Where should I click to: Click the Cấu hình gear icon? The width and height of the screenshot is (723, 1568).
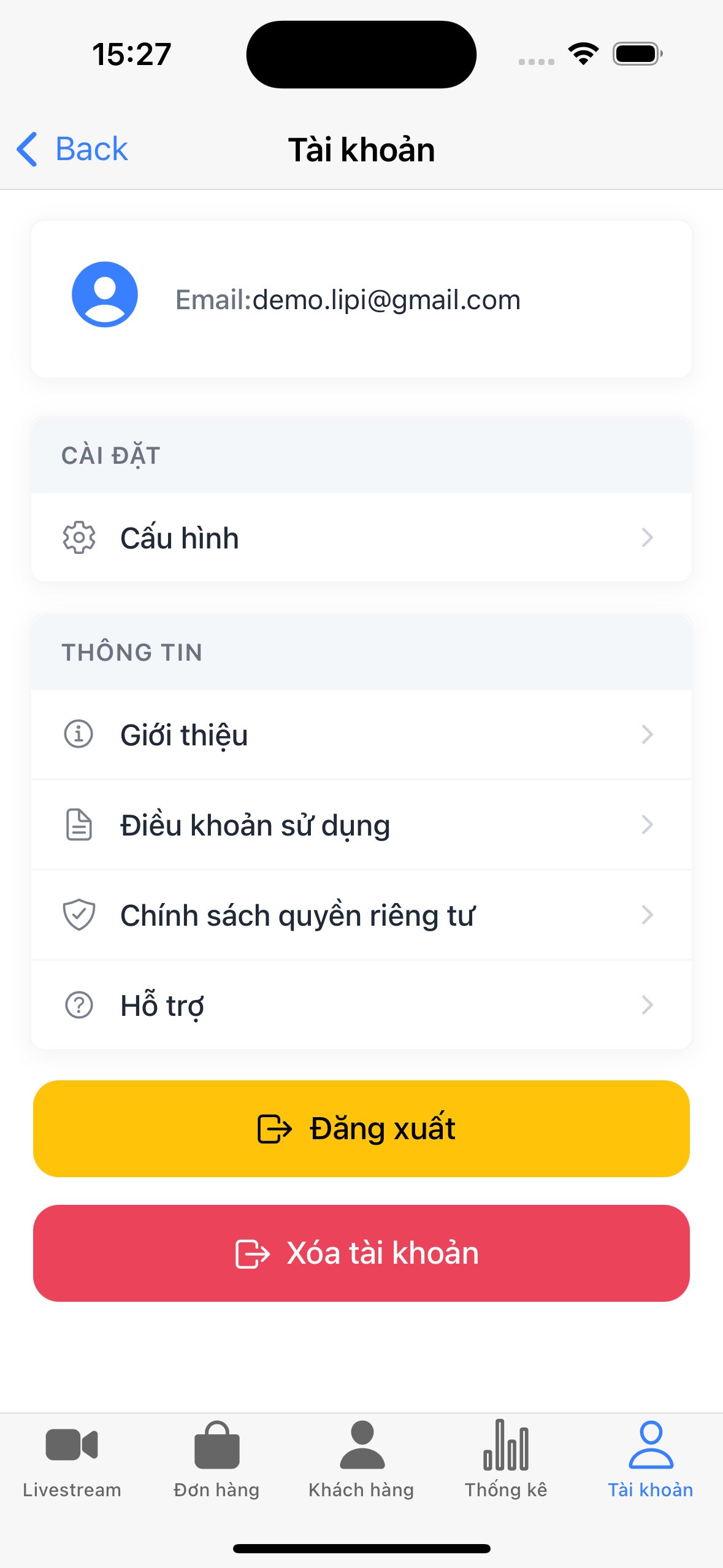(79, 538)
